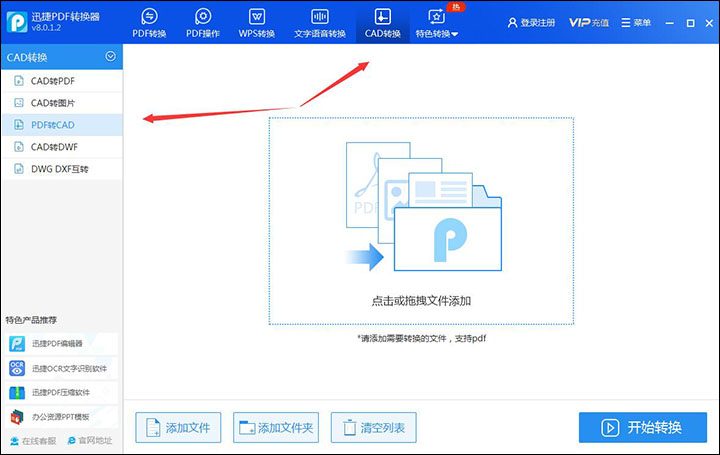Click 登录注册 user account link
The image size is (720, 455).
[x=532, y=22]
